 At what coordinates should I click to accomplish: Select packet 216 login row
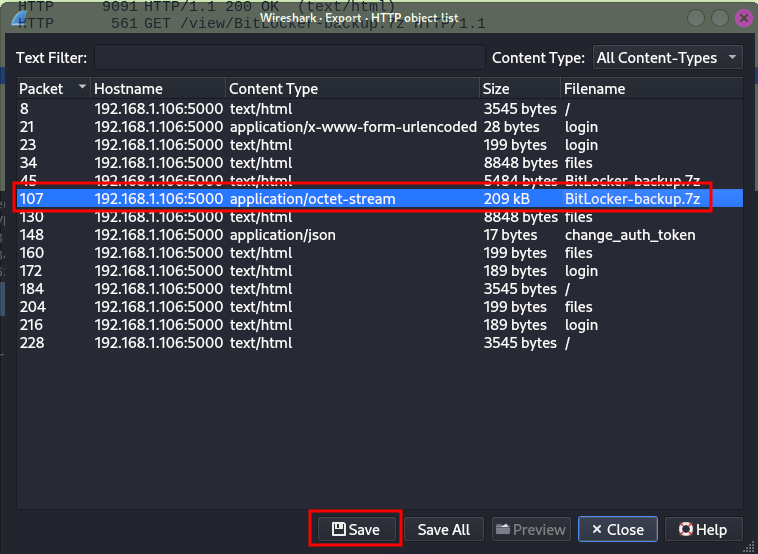[x=379, y=325]
